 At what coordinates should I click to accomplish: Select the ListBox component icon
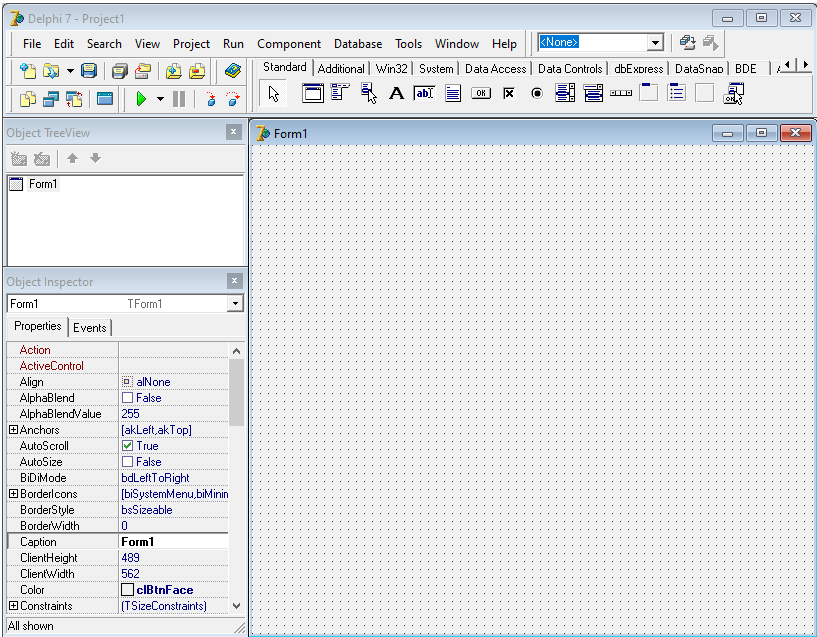click(565, 93)
